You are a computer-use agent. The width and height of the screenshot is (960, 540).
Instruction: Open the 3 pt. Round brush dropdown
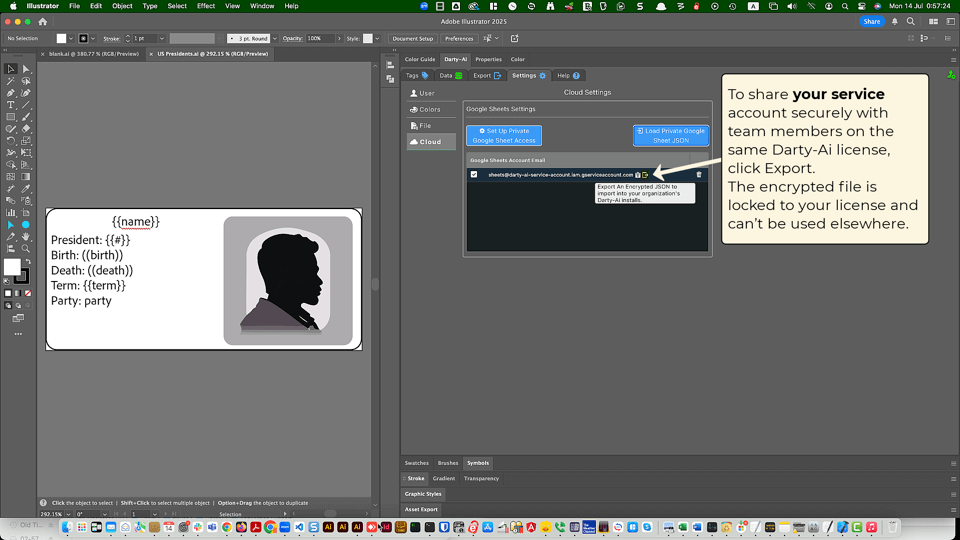[x=274, y=39]
